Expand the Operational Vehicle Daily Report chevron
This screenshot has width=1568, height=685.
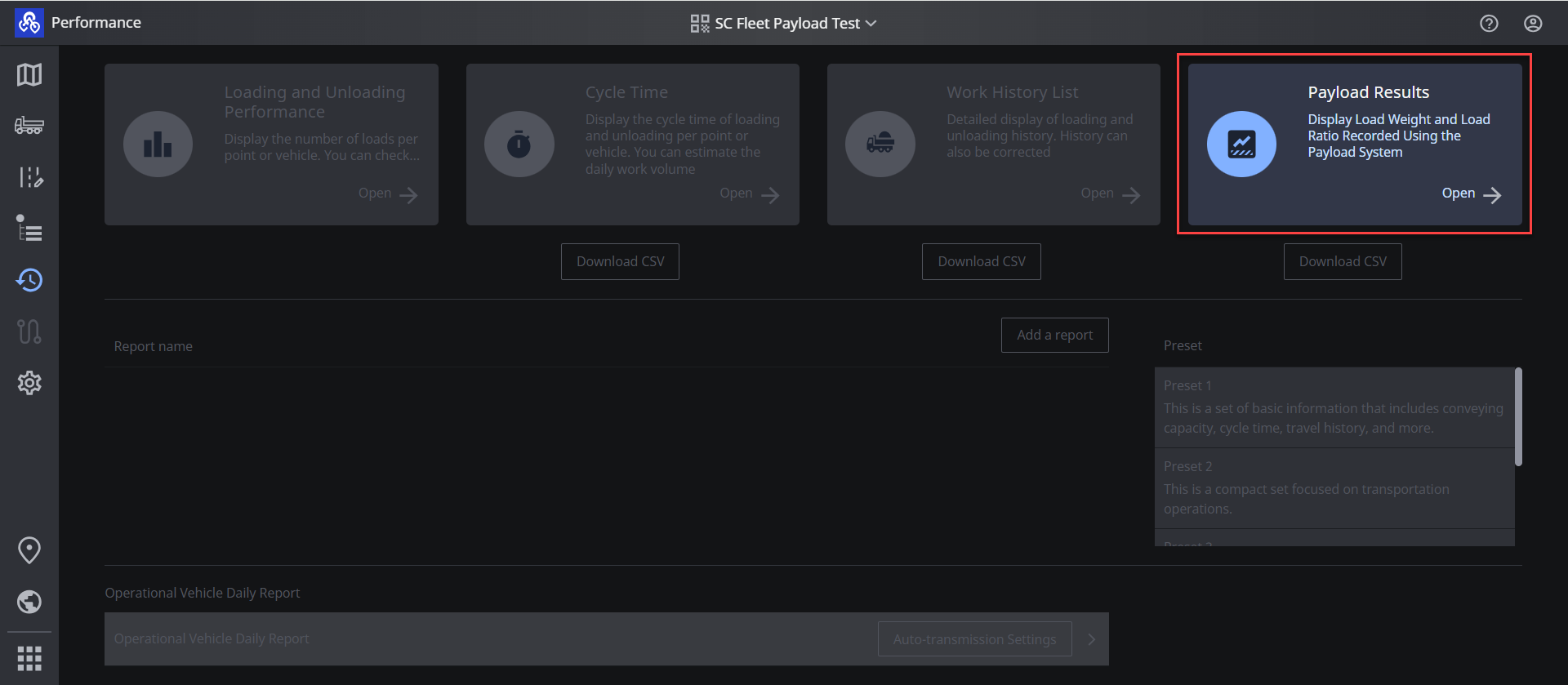1092,639
